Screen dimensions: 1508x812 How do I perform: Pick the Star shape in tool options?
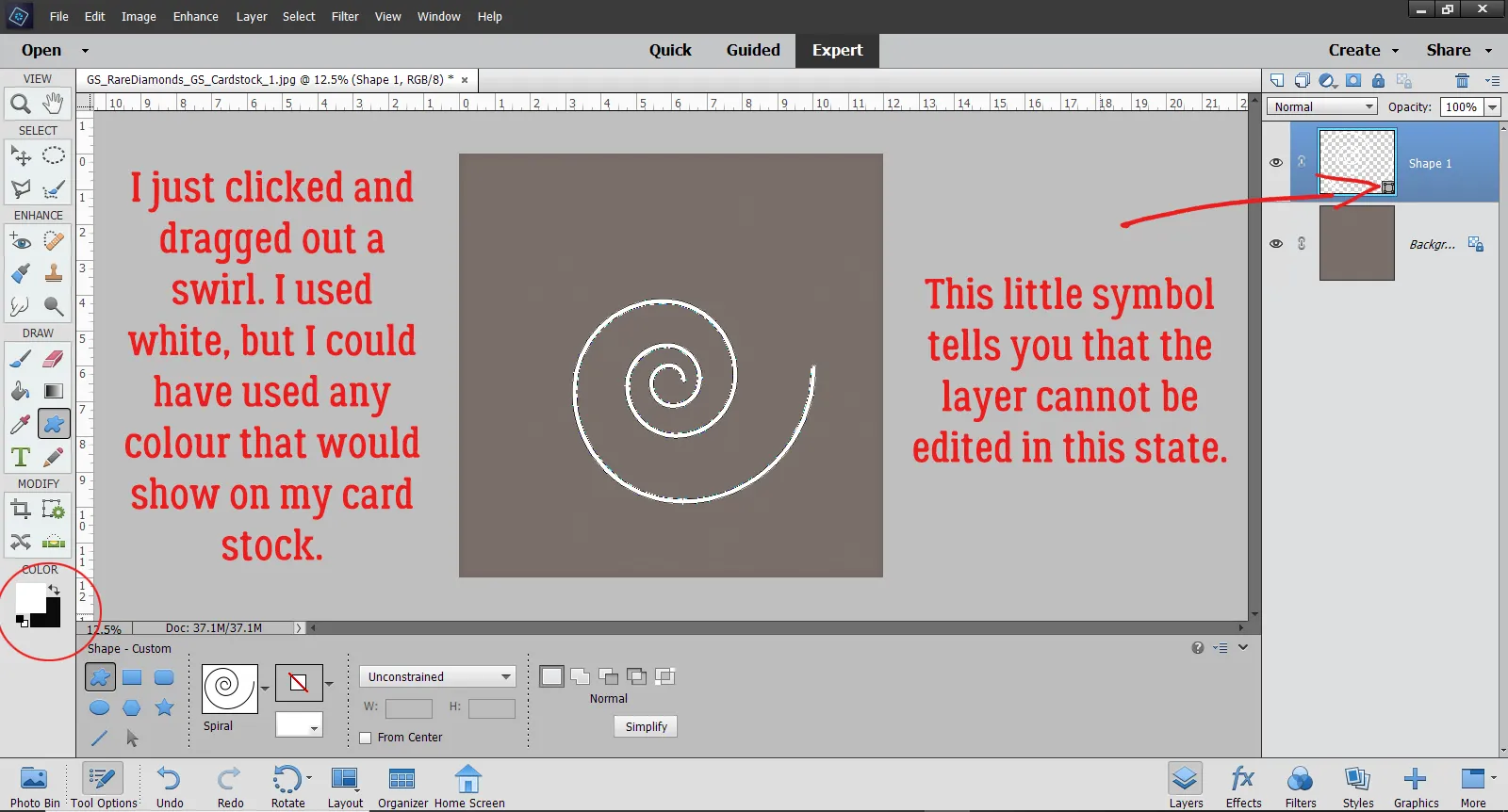point(164,707)
